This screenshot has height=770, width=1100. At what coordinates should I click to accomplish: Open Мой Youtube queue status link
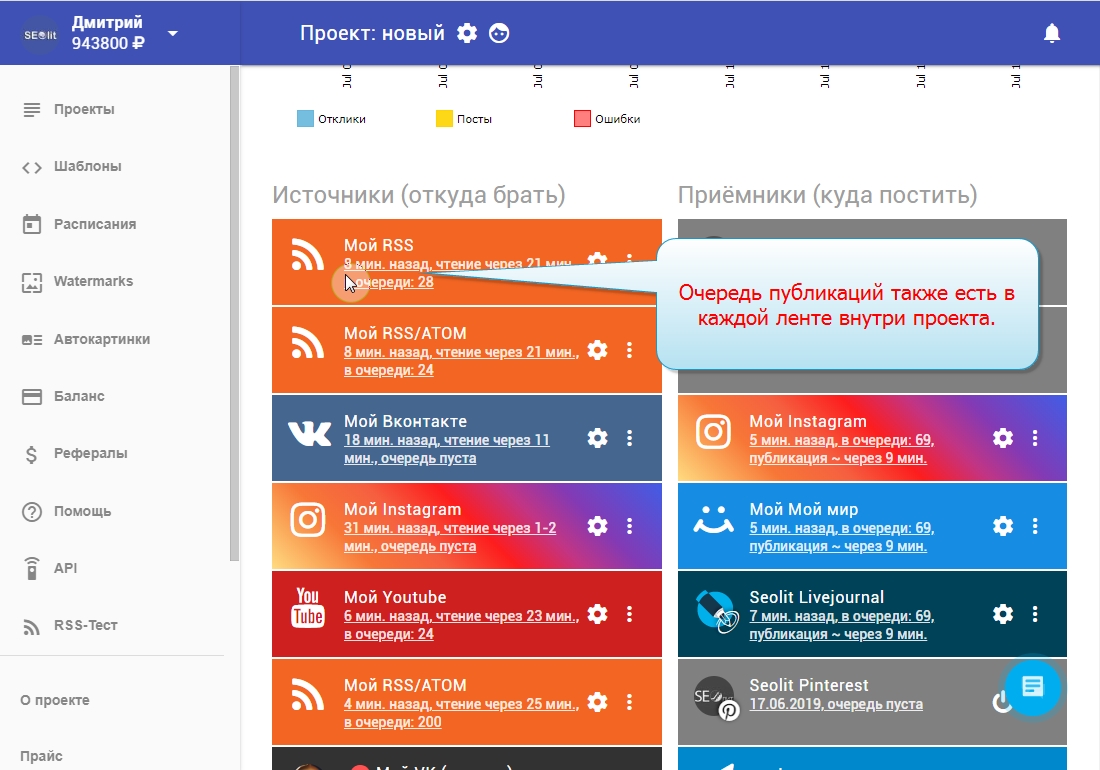pos(460,625)
